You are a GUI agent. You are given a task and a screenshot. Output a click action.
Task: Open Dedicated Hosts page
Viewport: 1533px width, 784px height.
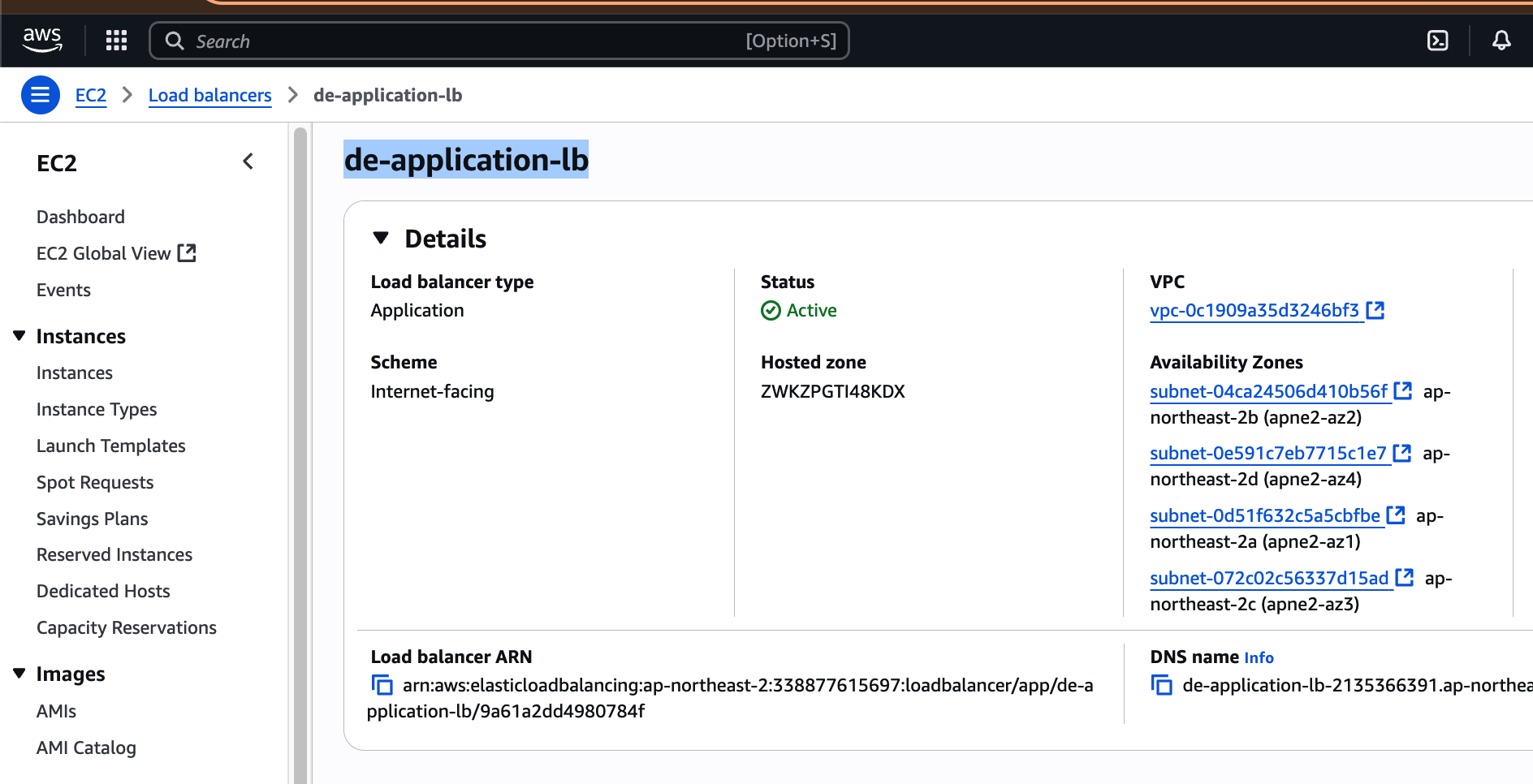tap(103, 591)
